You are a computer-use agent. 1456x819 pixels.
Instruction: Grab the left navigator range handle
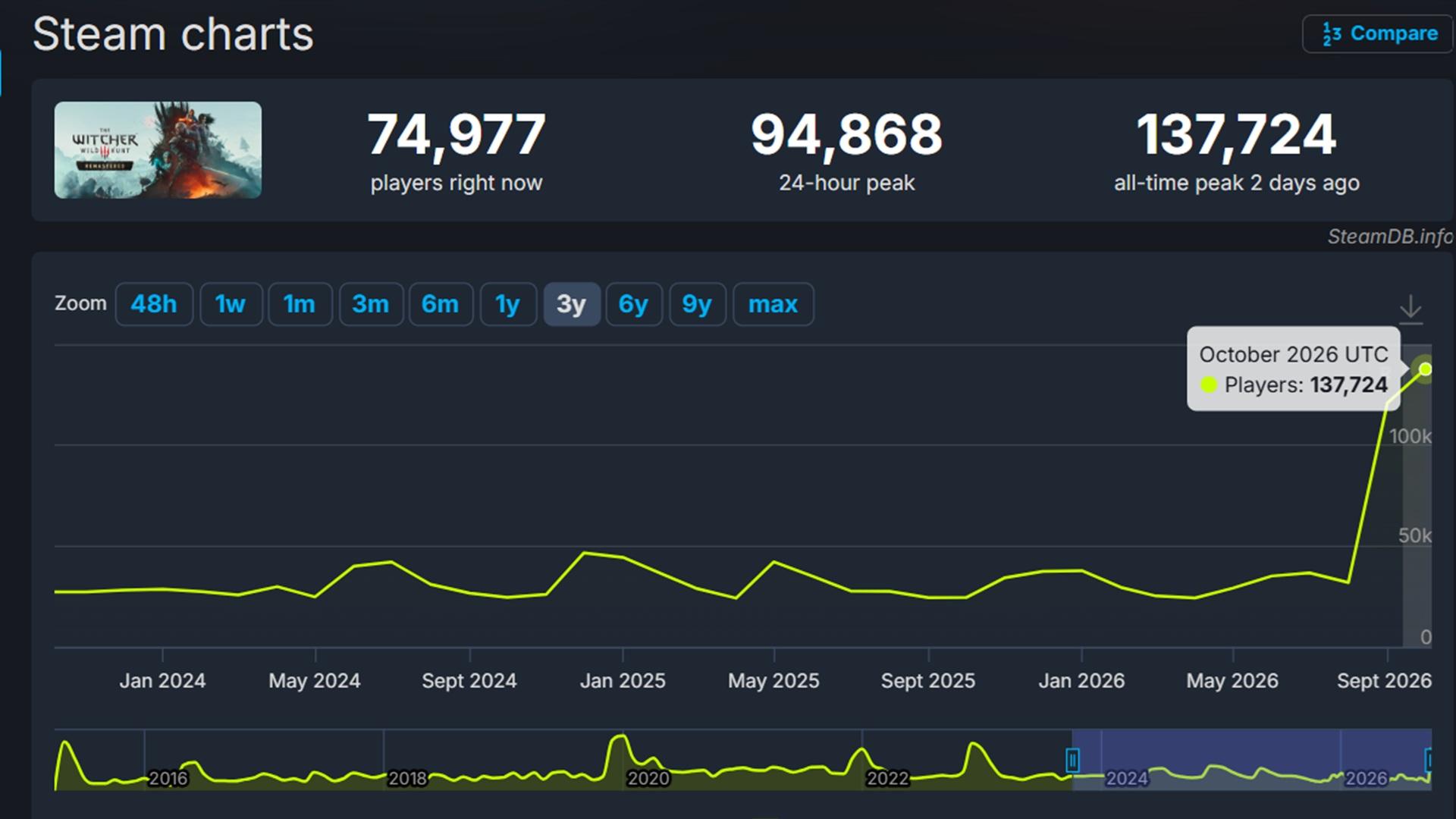click(1072, 760)
